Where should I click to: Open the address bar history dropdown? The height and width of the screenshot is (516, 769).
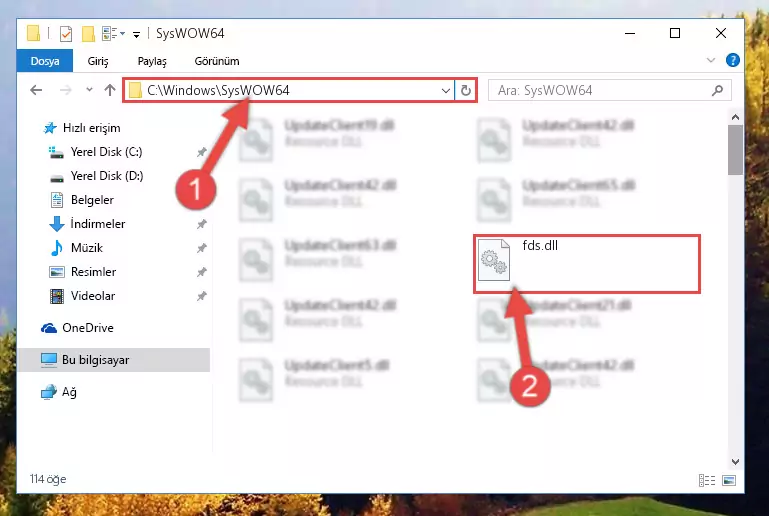click(446, 91)
